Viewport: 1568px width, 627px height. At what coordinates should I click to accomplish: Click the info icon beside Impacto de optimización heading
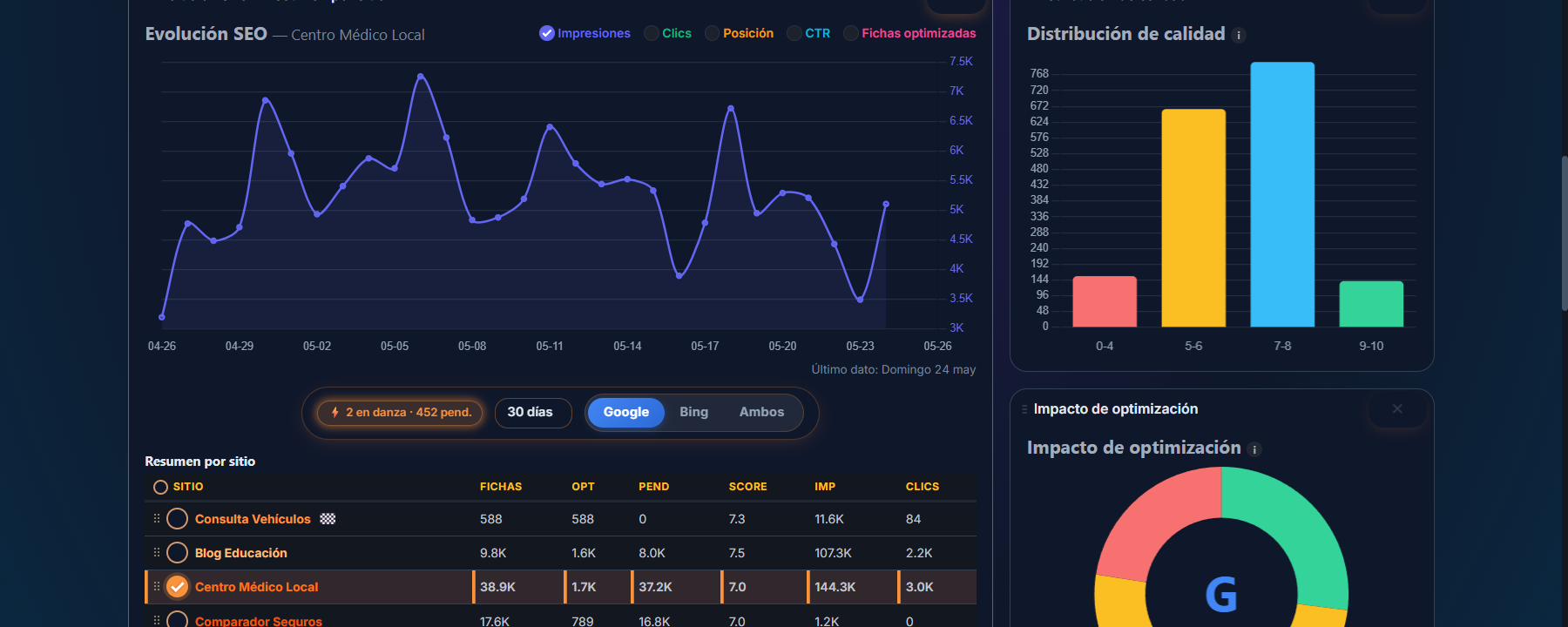[x=1254, y=449]
